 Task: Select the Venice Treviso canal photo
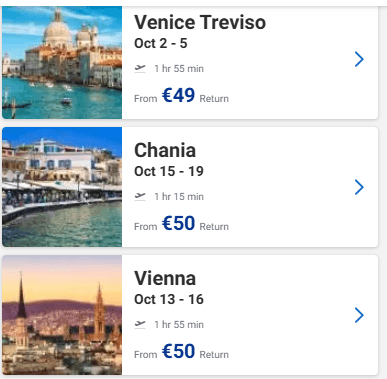(62, 62)
